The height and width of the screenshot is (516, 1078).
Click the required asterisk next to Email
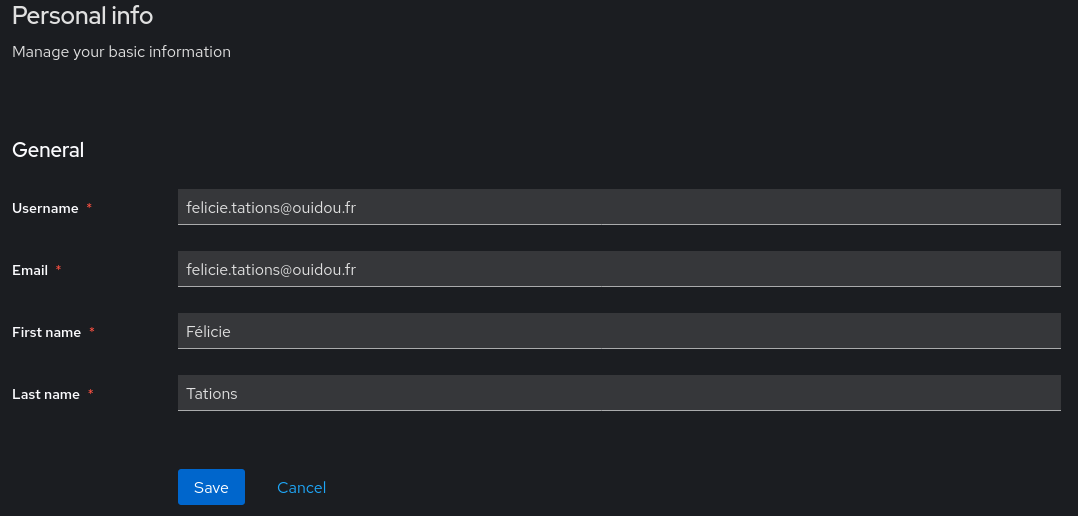(58, 269)
